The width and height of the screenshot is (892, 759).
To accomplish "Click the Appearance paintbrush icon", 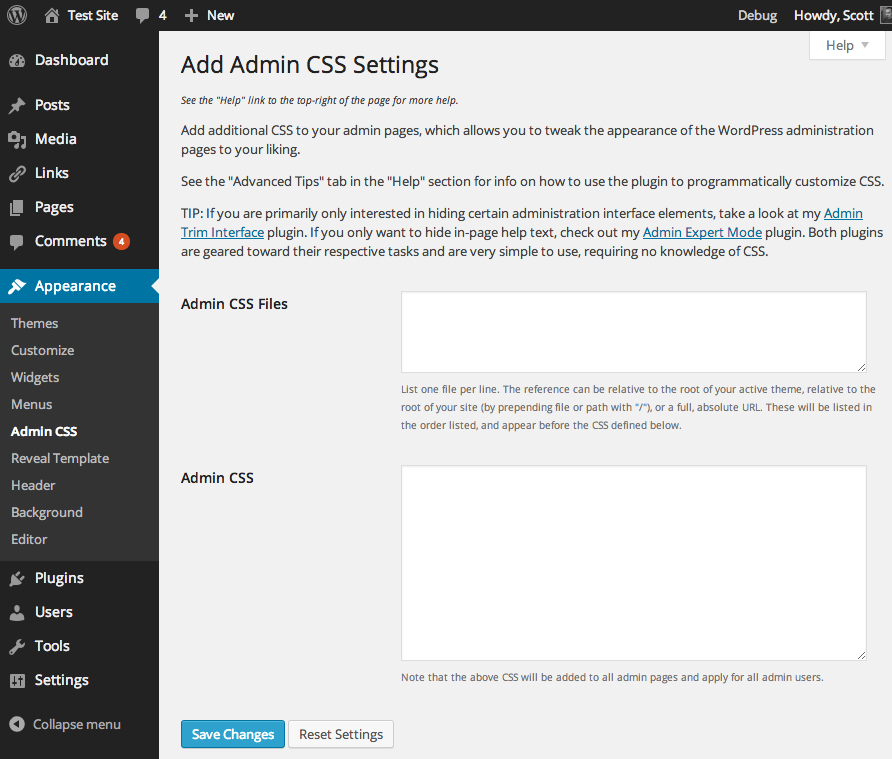I will (x=17, y=286).
